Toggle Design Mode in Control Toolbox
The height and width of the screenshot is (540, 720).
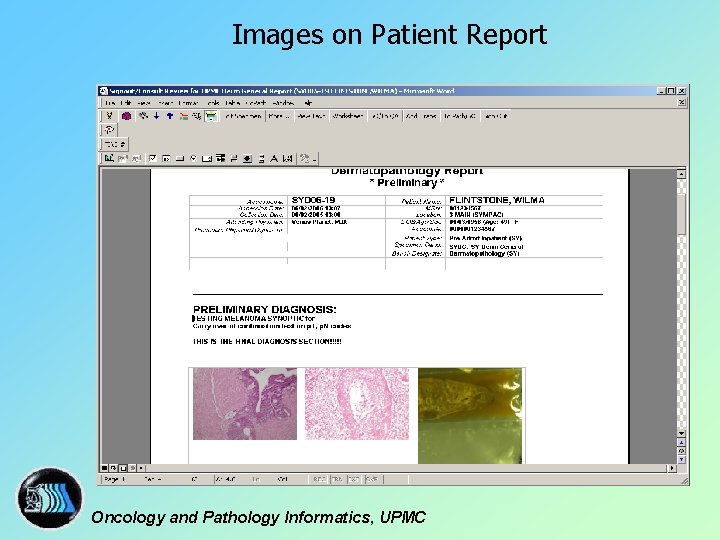coord(108,158)
